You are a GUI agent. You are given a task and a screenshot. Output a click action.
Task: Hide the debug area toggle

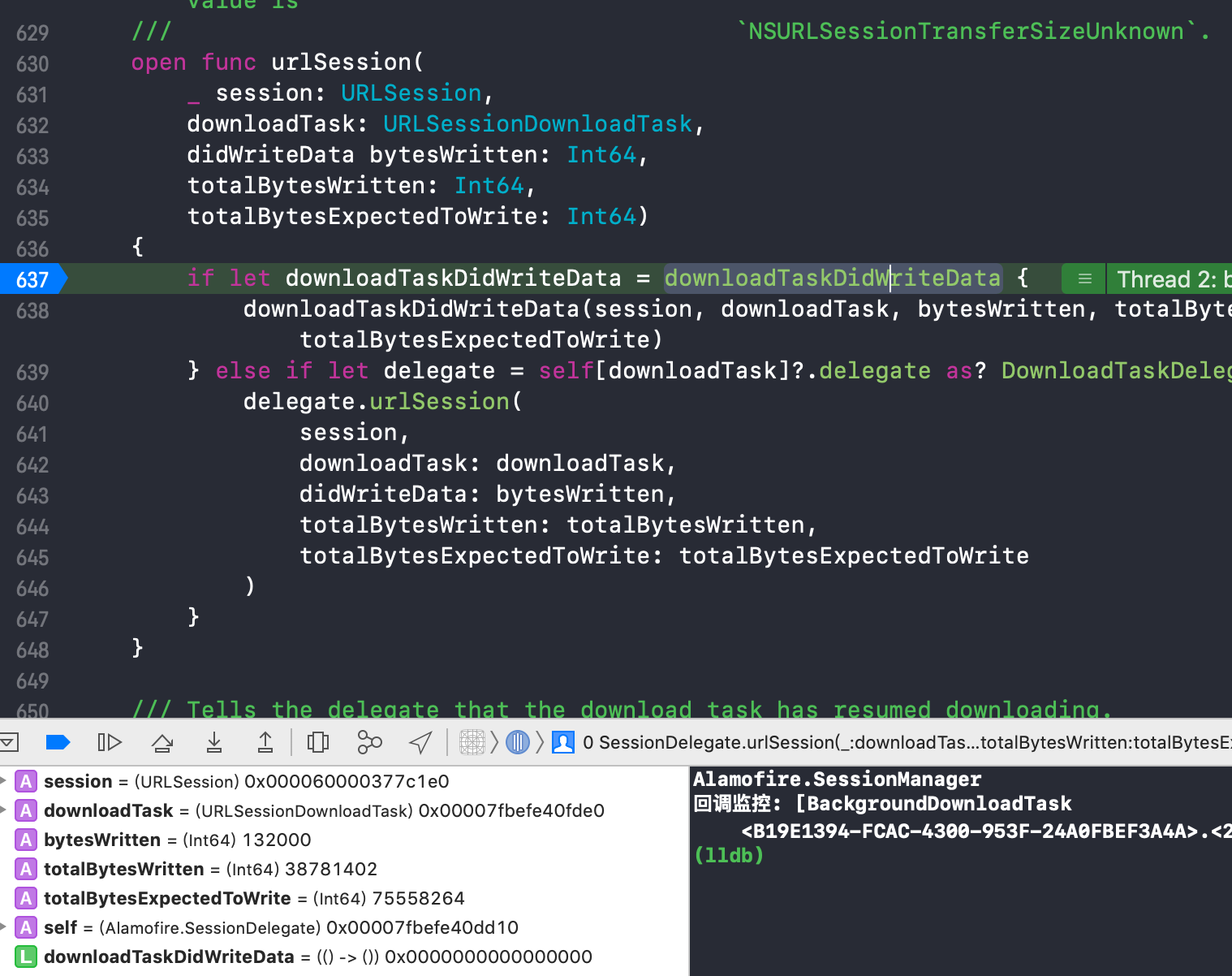[10, 741]
